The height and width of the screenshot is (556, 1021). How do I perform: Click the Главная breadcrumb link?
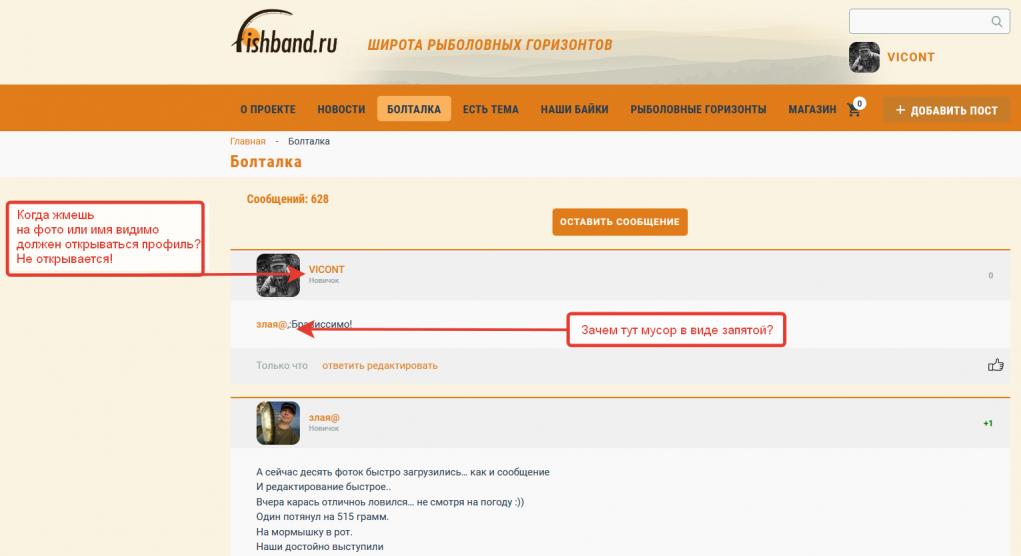(x=247, y=141)
